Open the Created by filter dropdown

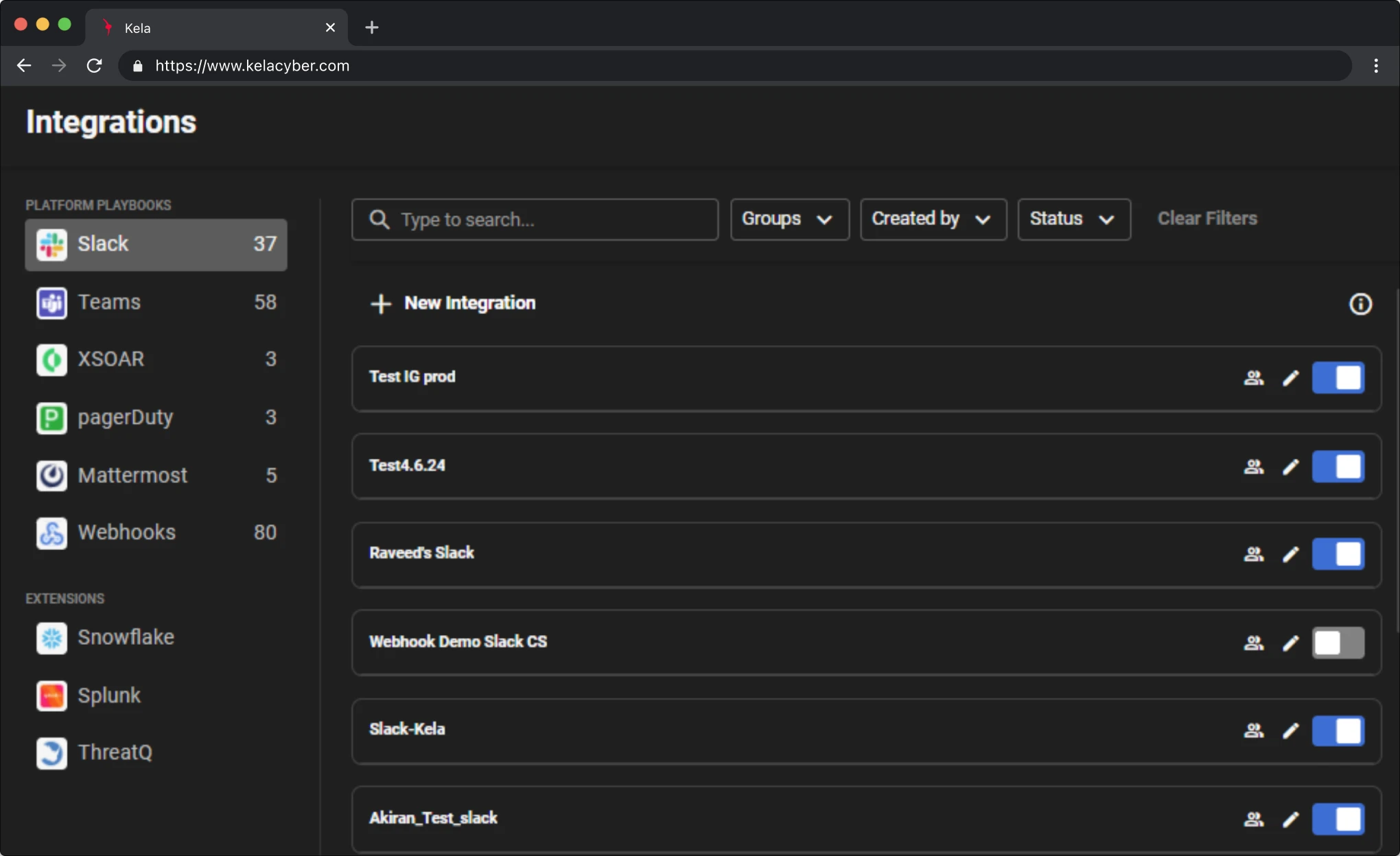tap(933, 219)
